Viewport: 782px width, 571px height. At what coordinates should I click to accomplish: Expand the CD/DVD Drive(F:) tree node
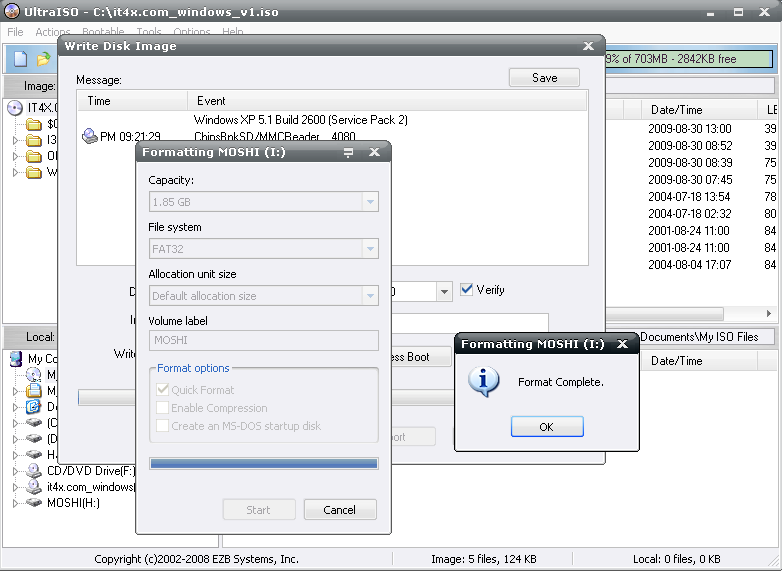click(15, 471)
